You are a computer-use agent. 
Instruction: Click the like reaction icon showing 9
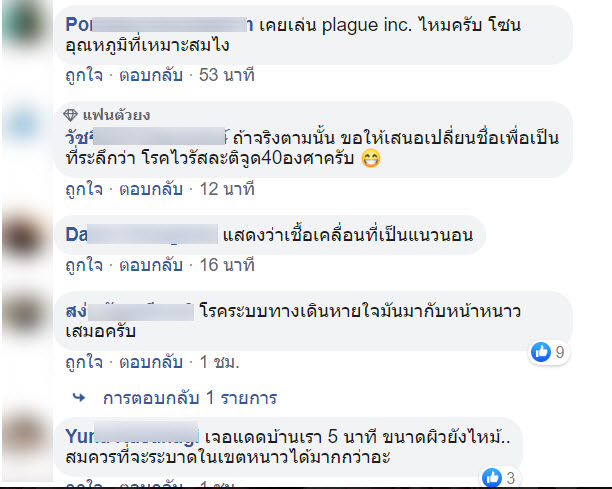541,352
